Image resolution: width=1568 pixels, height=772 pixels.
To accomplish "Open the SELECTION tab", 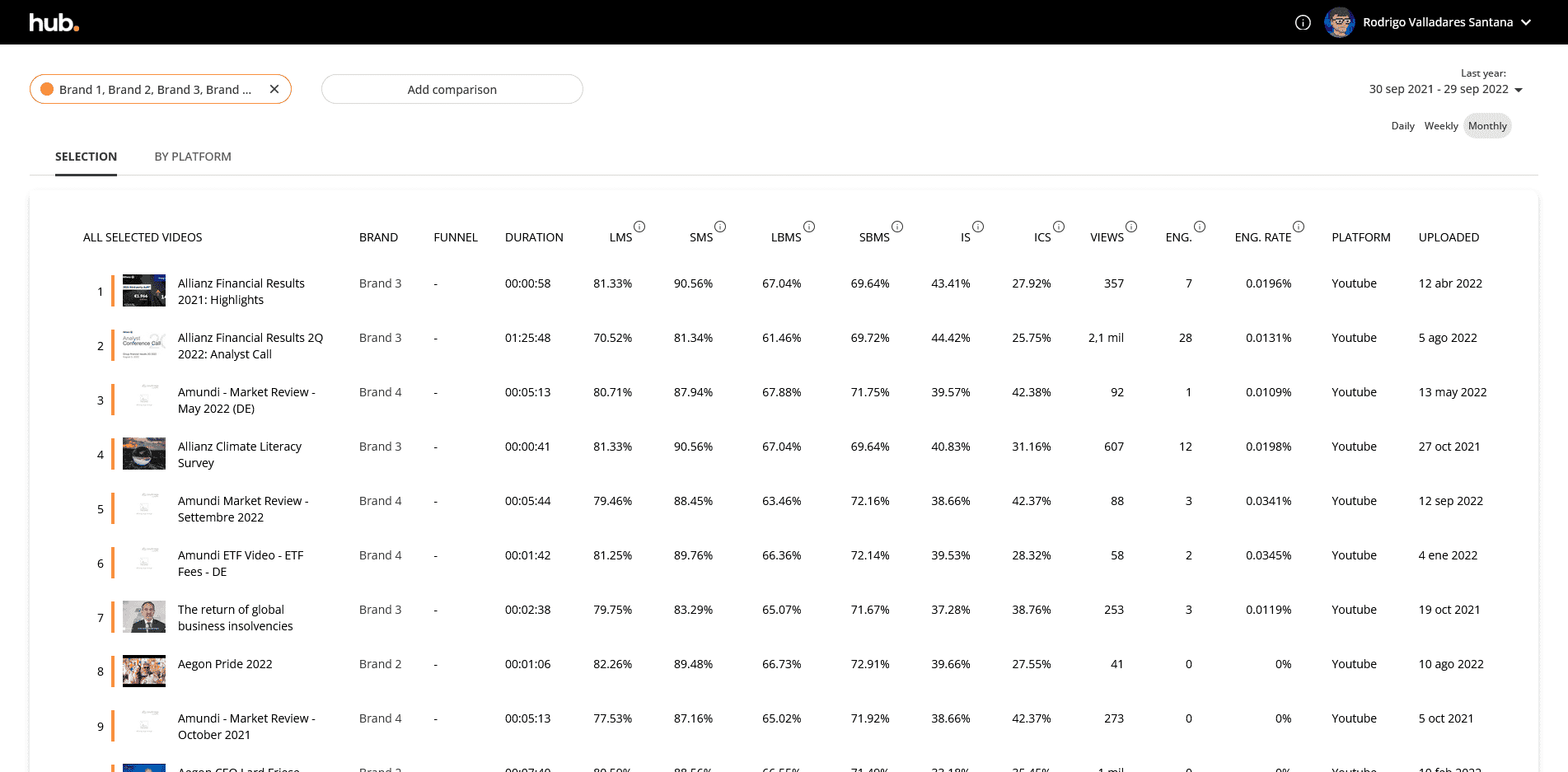I will (86, 157).
